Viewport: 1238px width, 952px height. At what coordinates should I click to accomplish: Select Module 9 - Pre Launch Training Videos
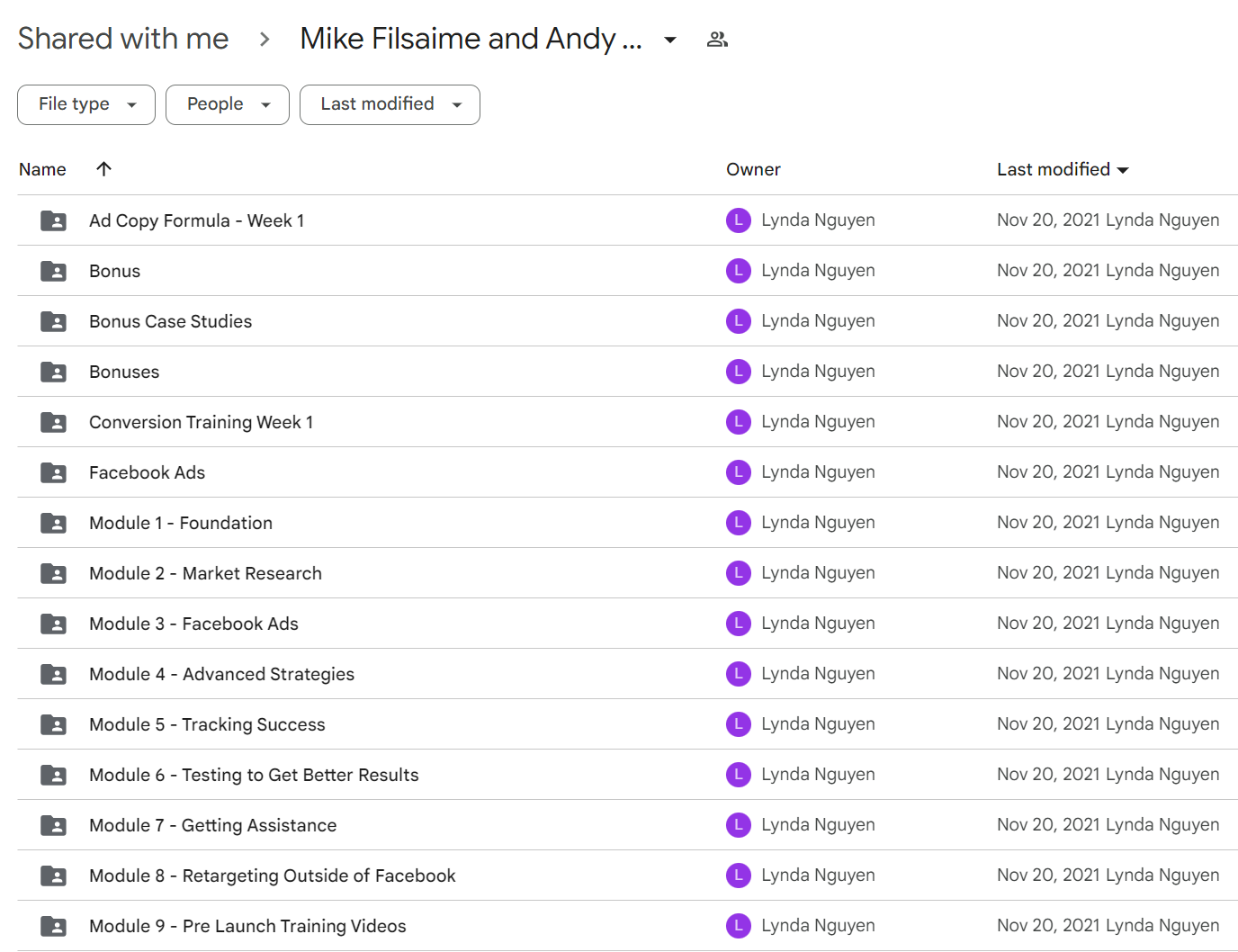(247, 926)
